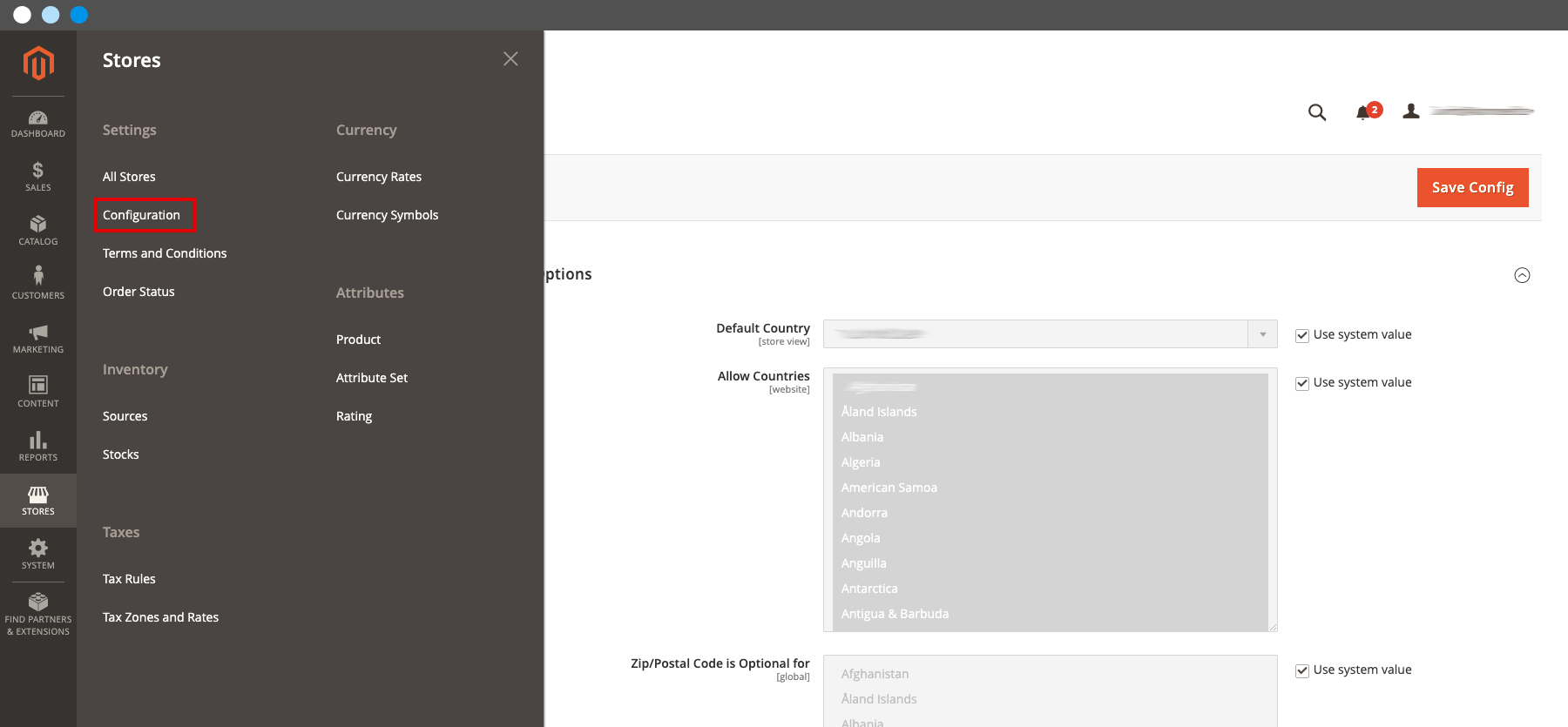Select Afghanistan in Zip/Postal optional list

click(1050, 674)
